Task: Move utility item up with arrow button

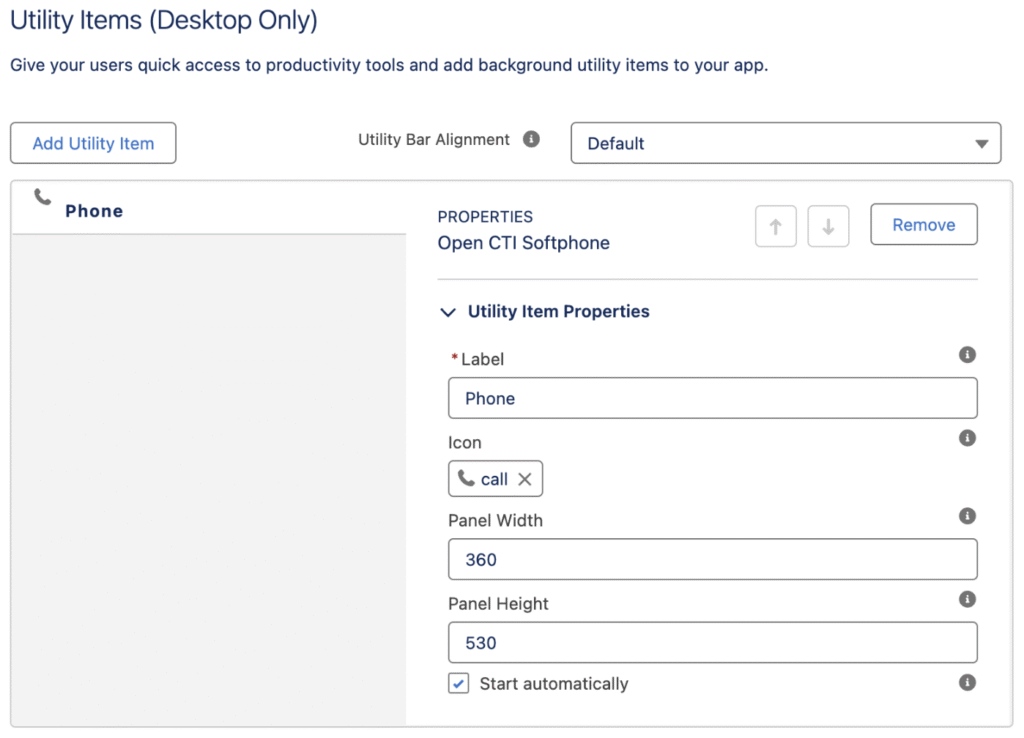Action: pyautogui.click(x=775, y=226)
